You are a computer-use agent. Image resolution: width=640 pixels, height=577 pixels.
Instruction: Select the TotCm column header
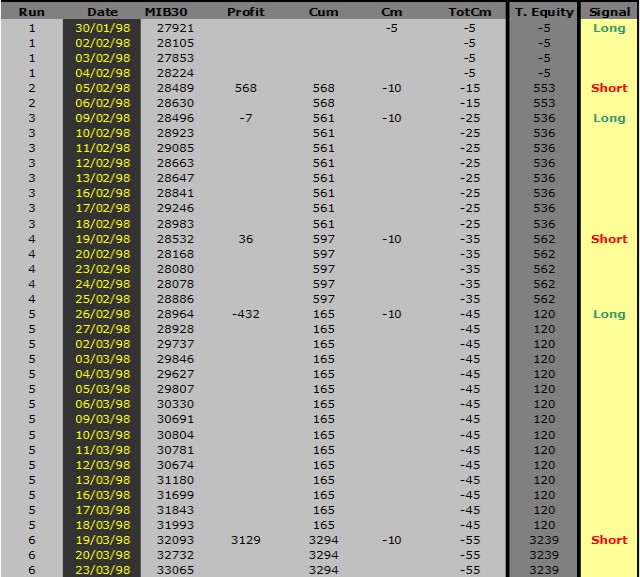469,12
